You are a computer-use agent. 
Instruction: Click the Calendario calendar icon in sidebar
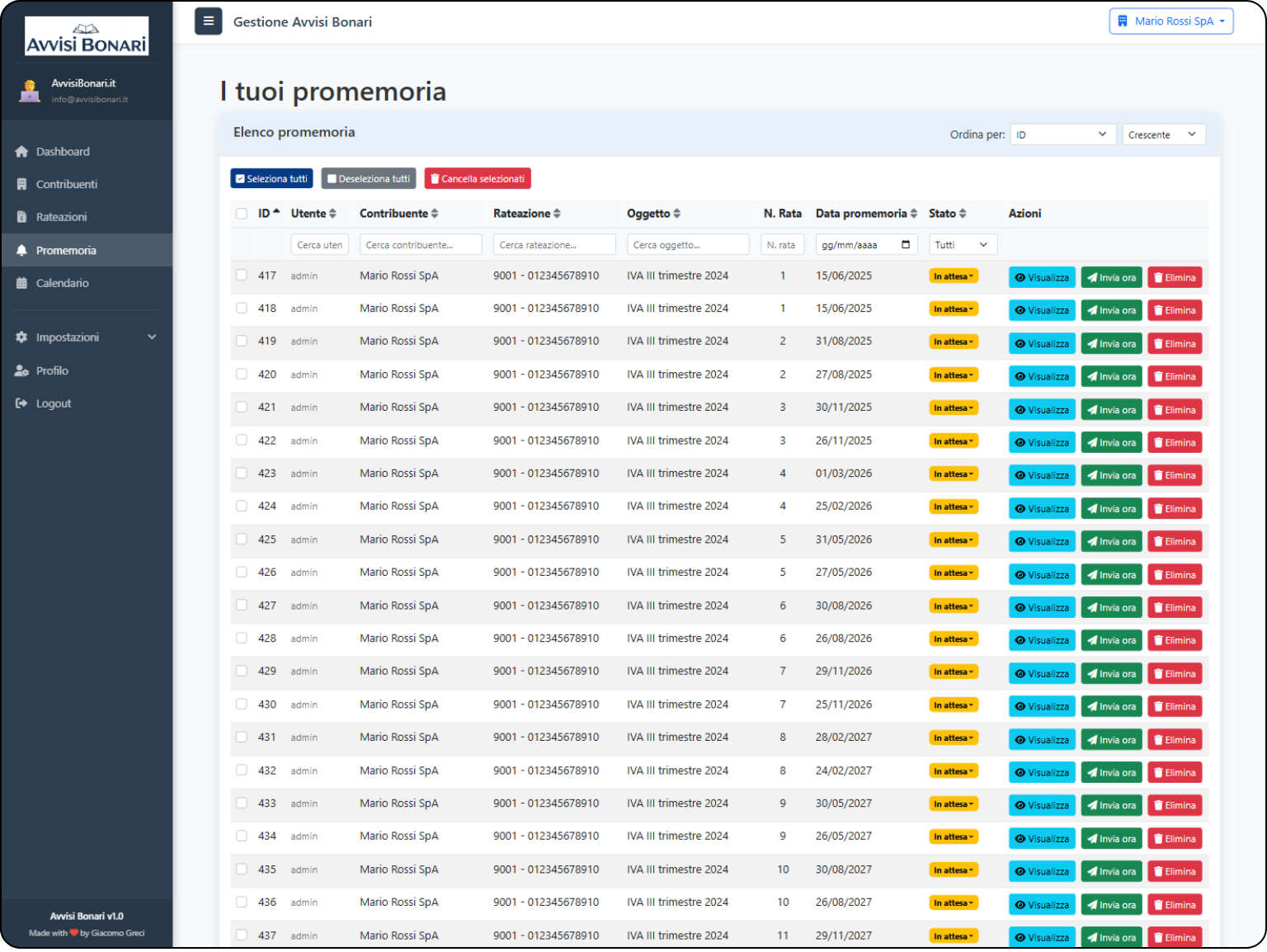coord(21,283)
